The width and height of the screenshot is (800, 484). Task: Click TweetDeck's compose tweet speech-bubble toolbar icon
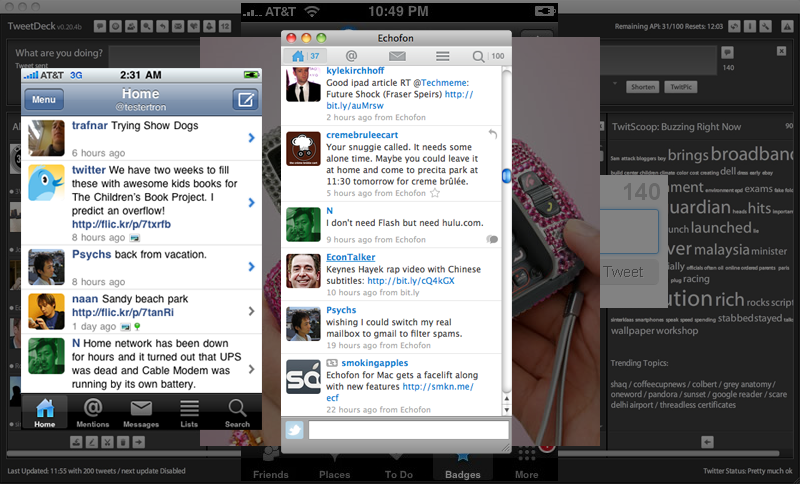[100, 26]
